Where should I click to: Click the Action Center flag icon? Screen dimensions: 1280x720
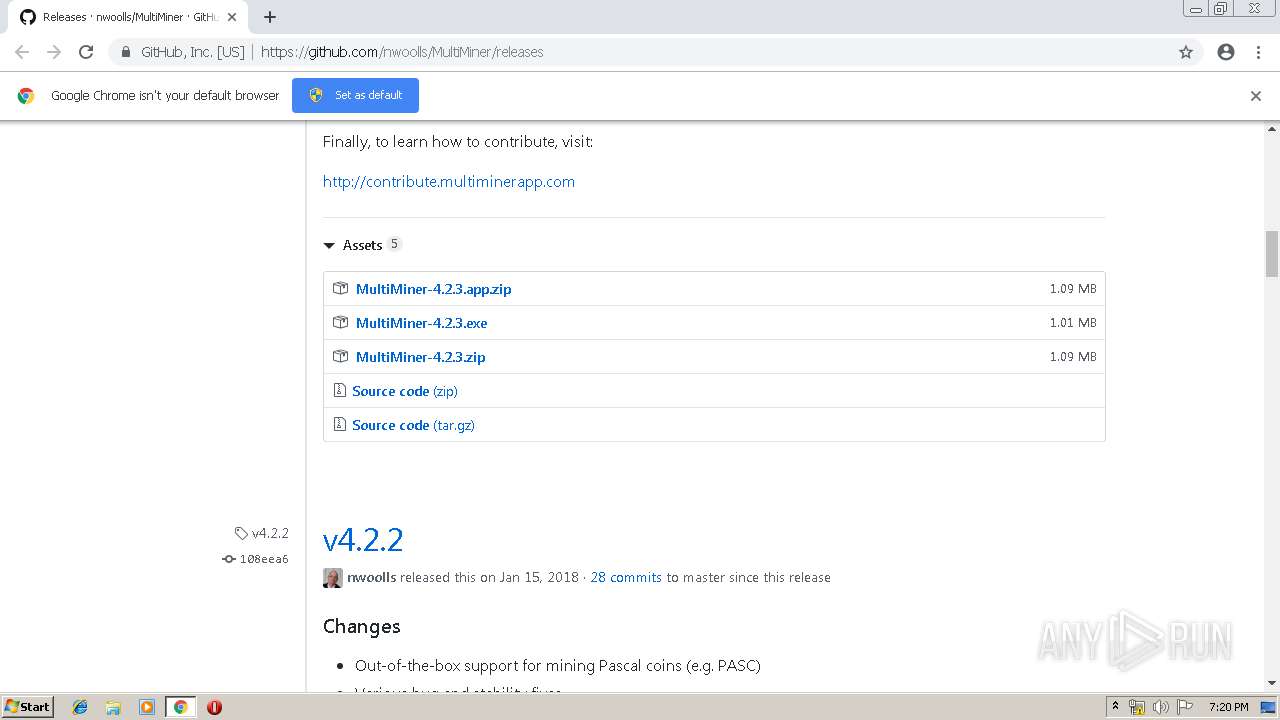pos(1185,707)
